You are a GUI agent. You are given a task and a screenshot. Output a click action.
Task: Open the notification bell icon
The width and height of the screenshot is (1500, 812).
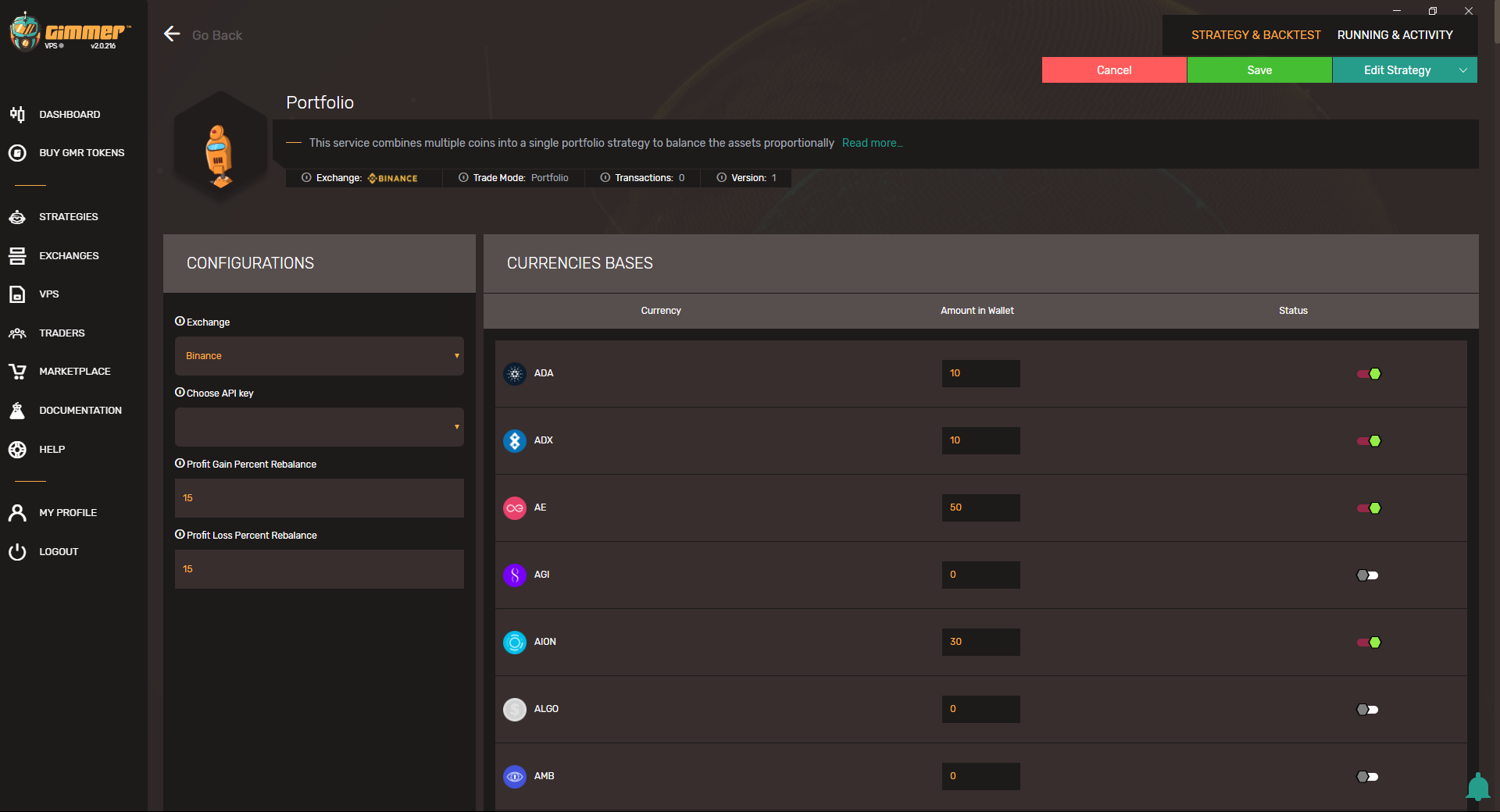[x=1477, y=787]
